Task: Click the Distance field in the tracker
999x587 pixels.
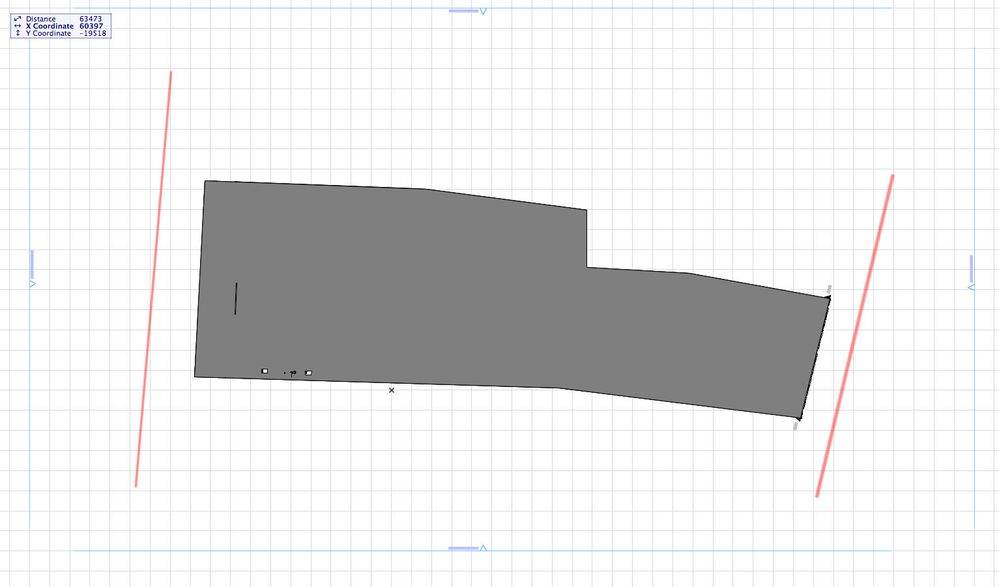Action: (x=61, y=18)
